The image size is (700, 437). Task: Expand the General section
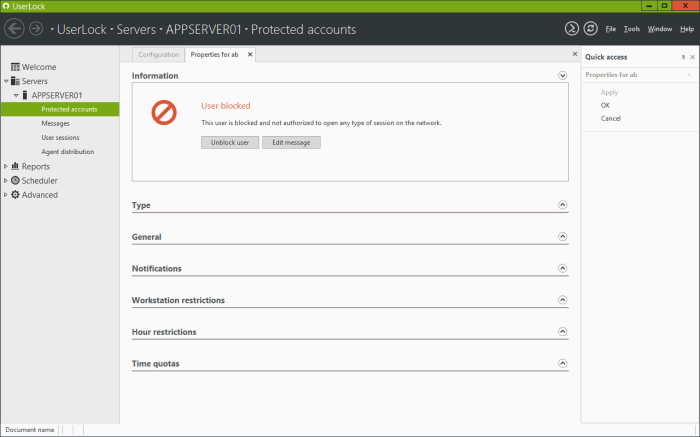(x=562, y=237)
